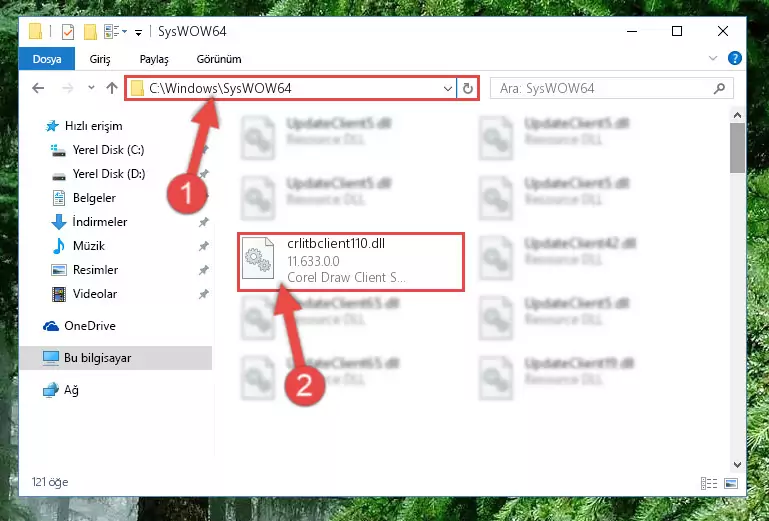The height and width of the screenshot is (521, 769).
Task: Click the crlitbclient110.dll gear file icon
Action: click(x=258, y=258)
